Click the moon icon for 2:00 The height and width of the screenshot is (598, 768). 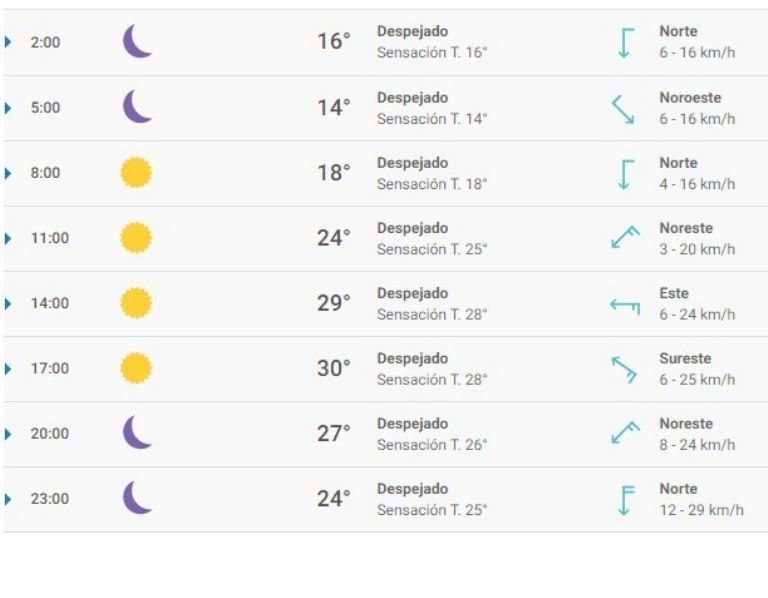pos(137,42)
